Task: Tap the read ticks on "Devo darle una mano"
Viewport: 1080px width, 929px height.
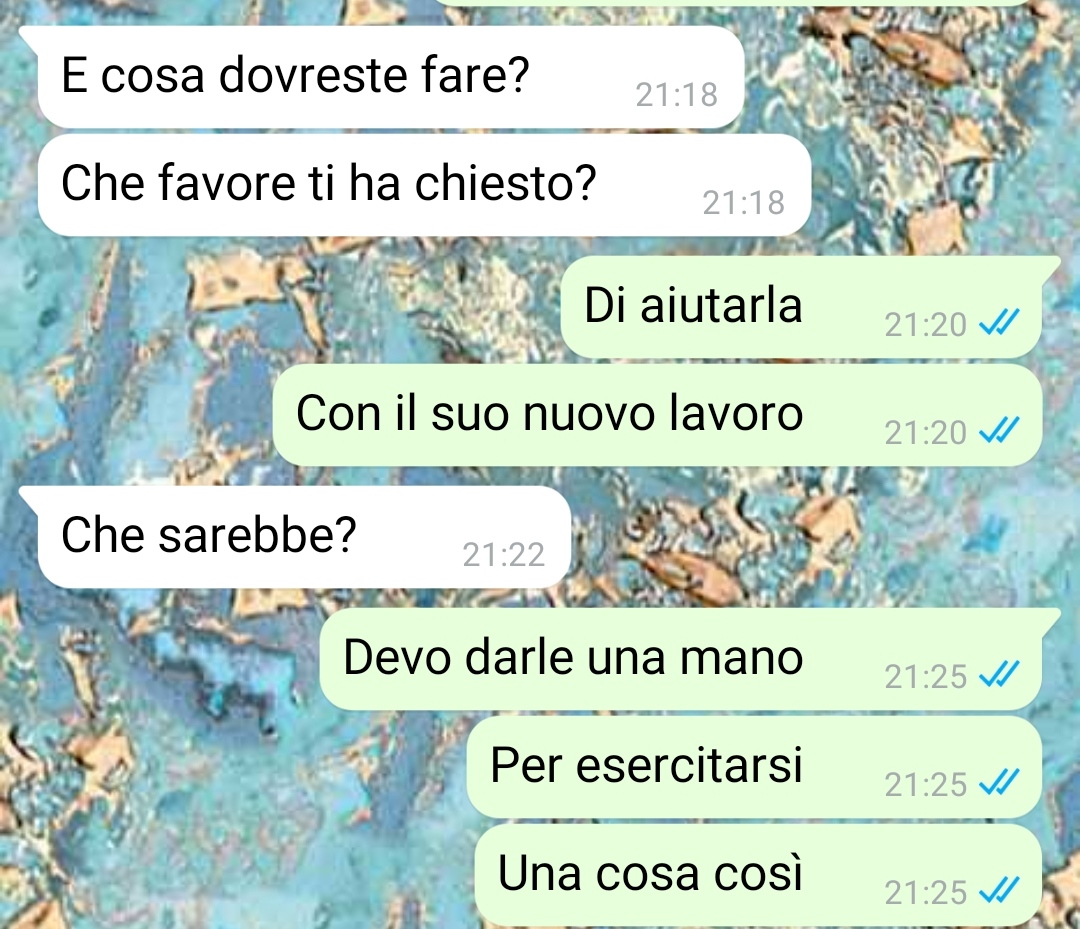Action: [999, 674]
